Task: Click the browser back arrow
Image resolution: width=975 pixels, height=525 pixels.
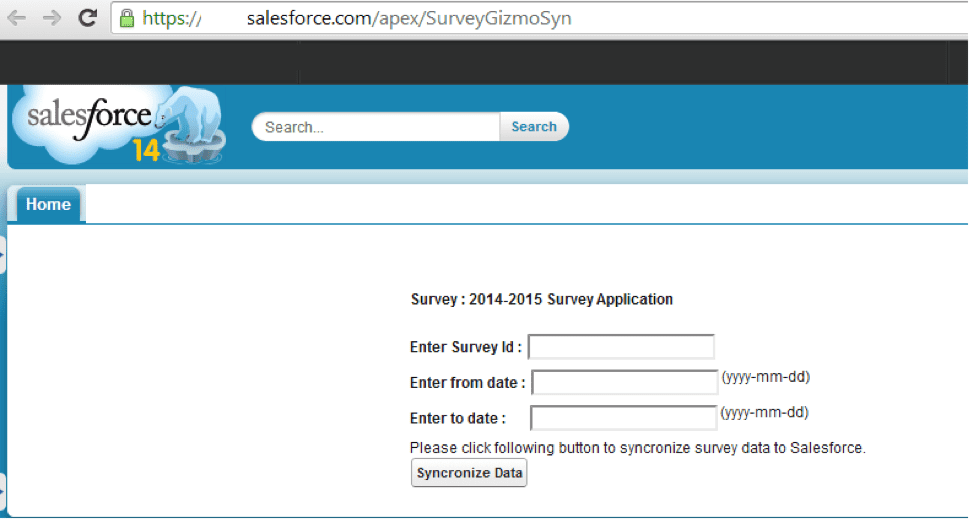Action: point(16,17)
